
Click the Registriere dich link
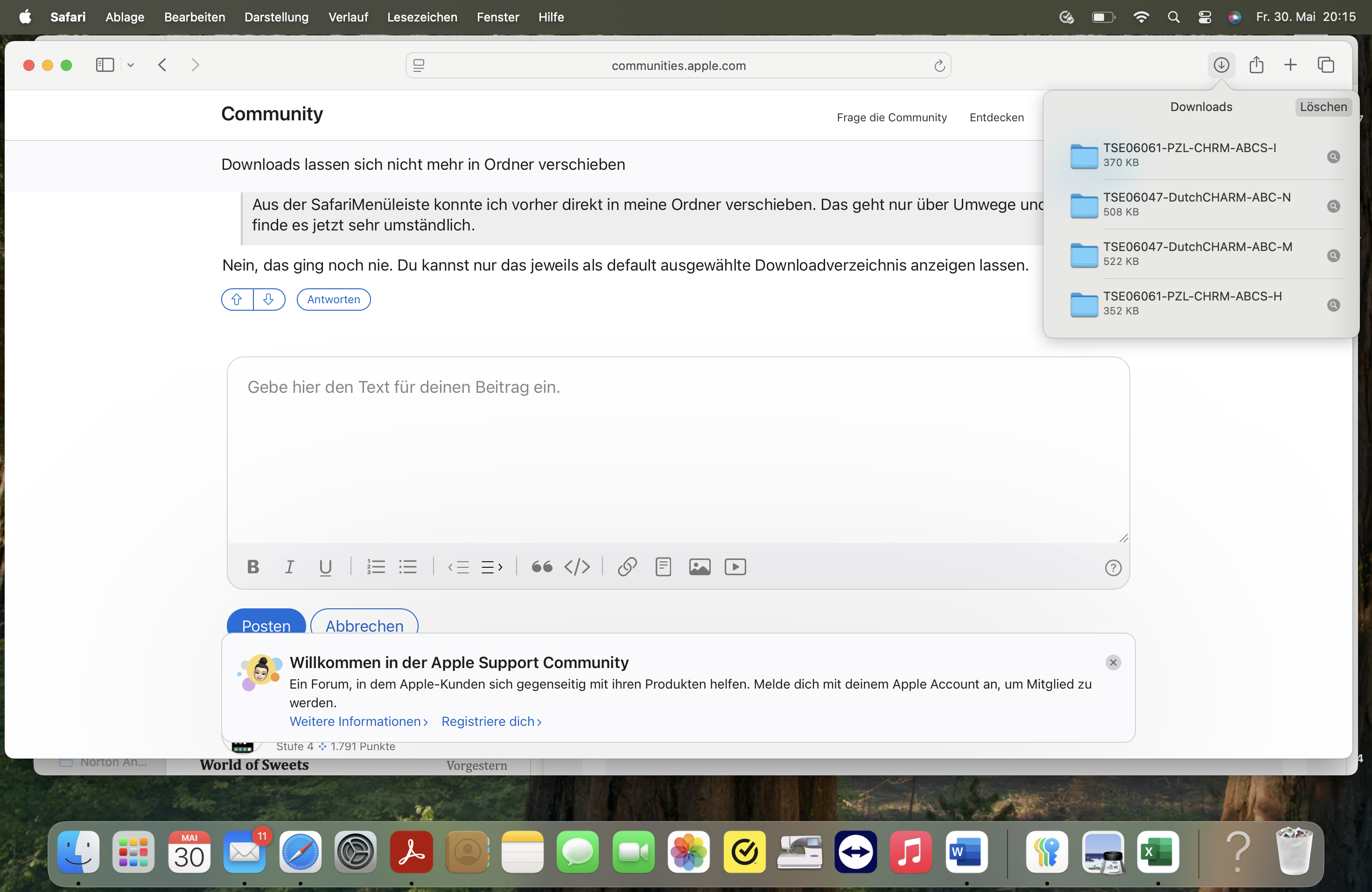tap(491, 721)
